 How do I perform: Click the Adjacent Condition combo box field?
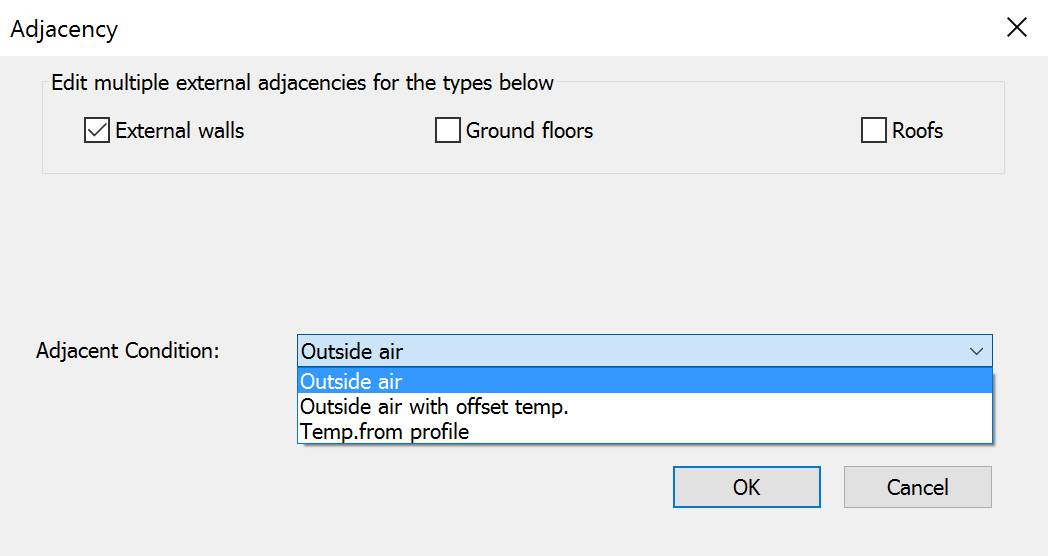coord(628,351)
